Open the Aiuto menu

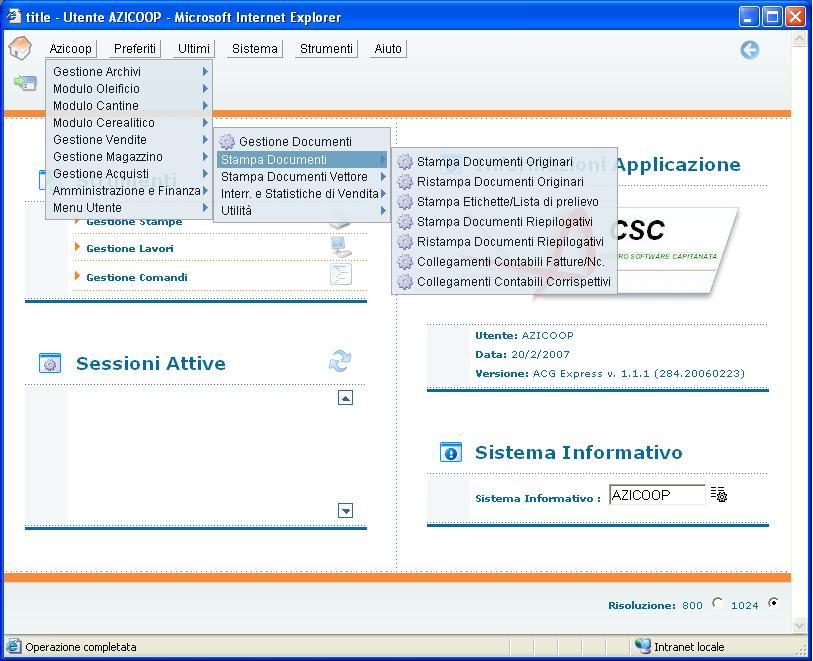[388, 49]
